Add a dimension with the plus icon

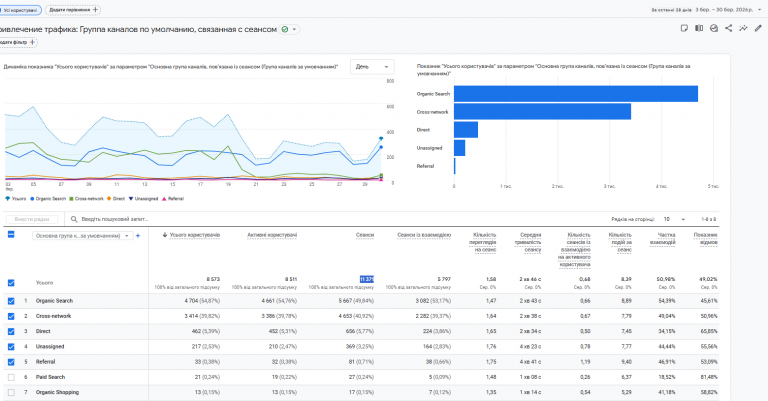pos(138,236)
